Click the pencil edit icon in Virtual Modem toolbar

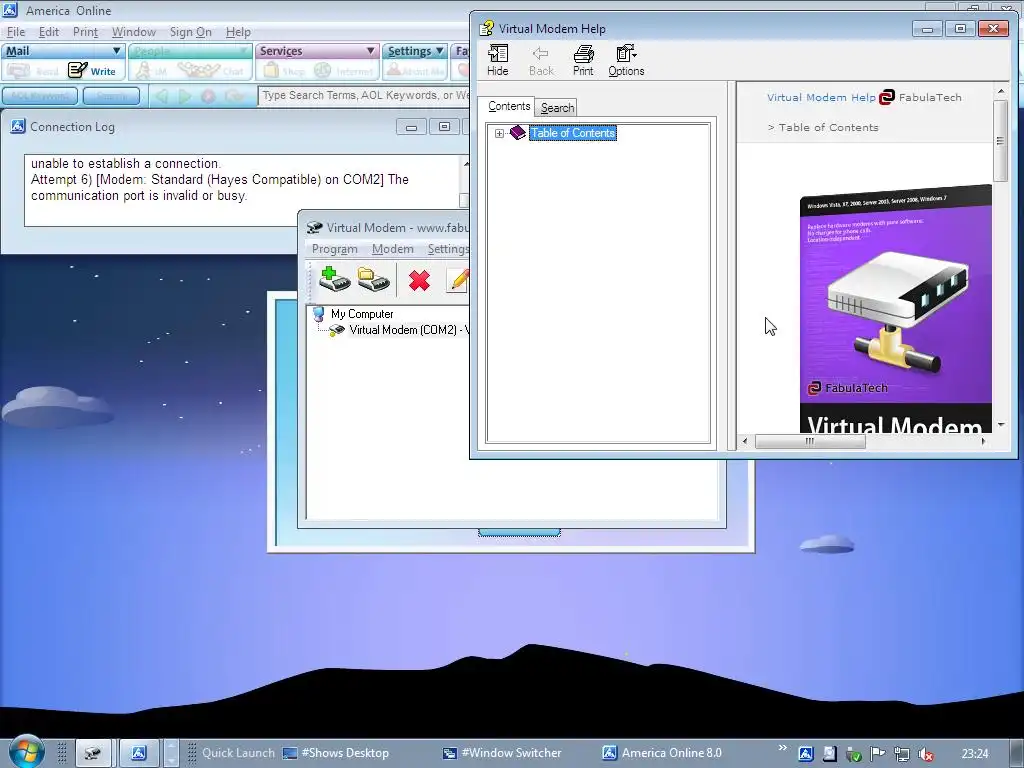tap(459, 280)
